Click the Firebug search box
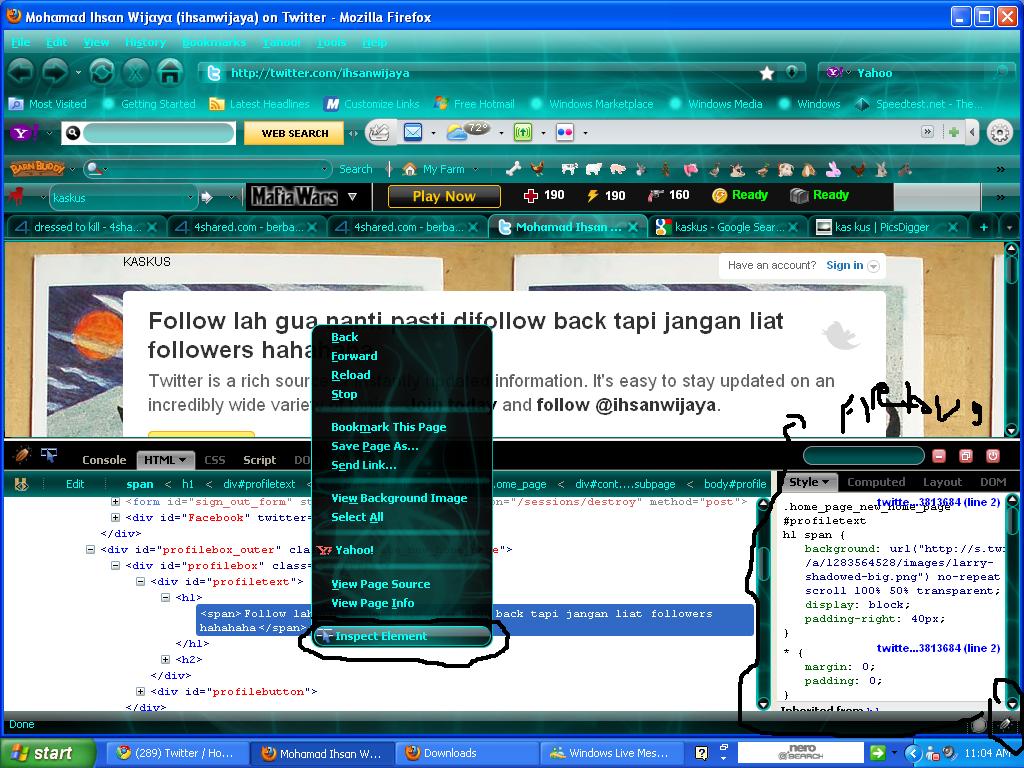This screenshot has height=768, width=1024. [x=863, y=456]
